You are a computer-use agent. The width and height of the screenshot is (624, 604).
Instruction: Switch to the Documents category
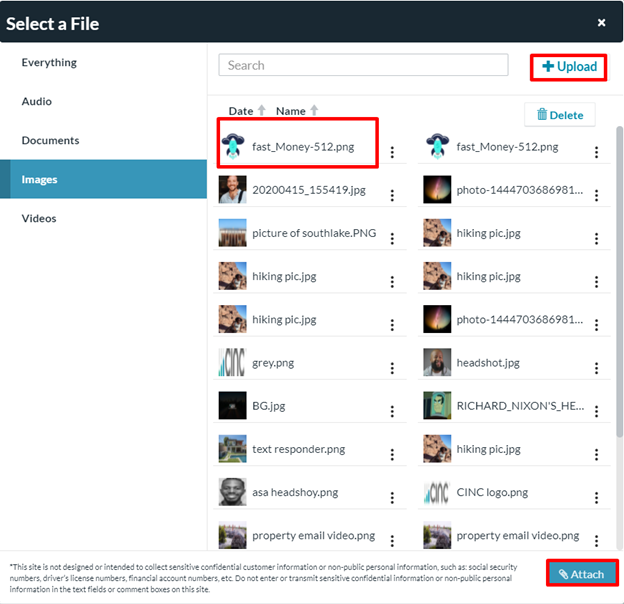(103, 140)
